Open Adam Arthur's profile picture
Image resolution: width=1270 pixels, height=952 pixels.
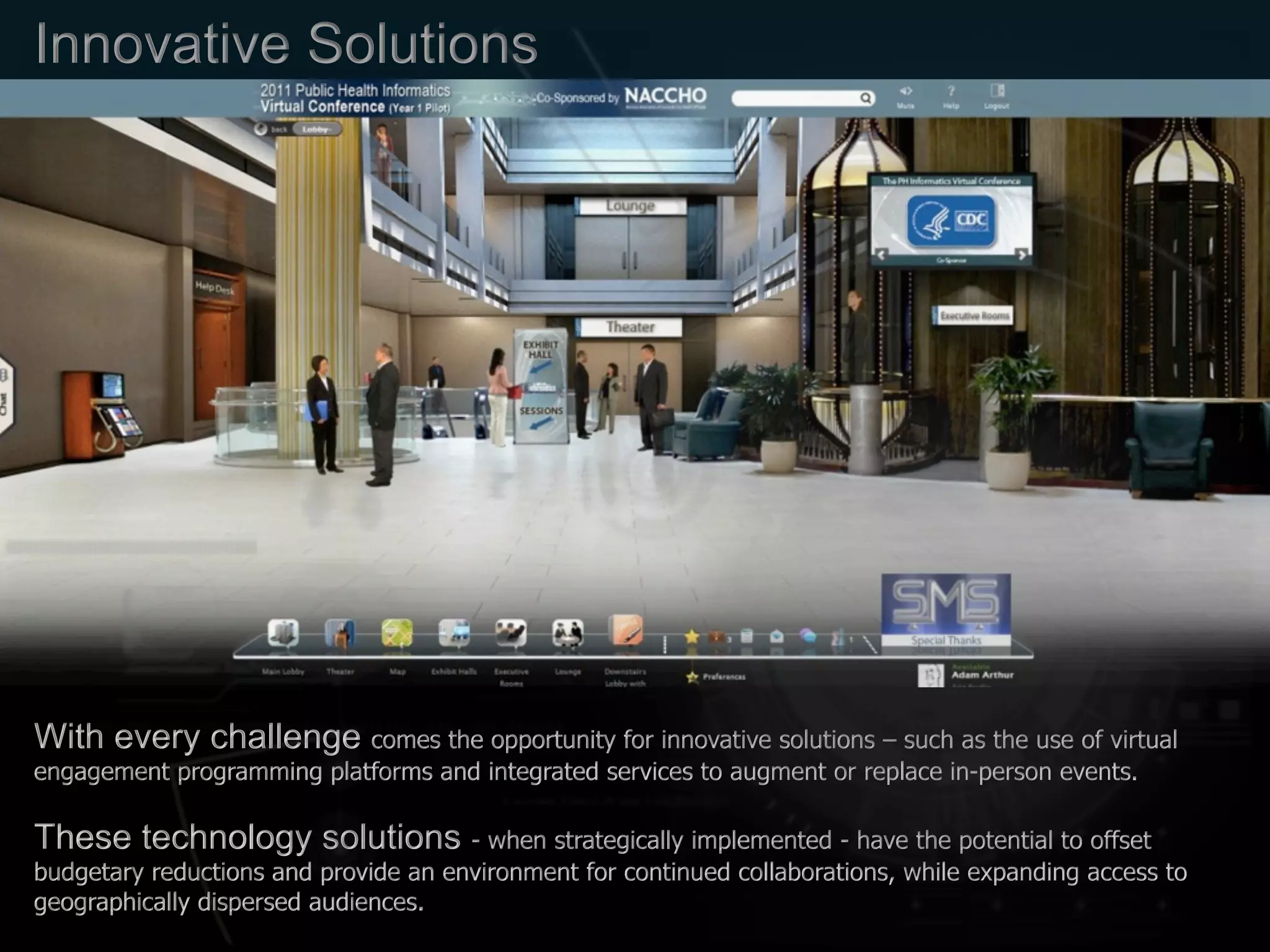click(x=930, y=675)
